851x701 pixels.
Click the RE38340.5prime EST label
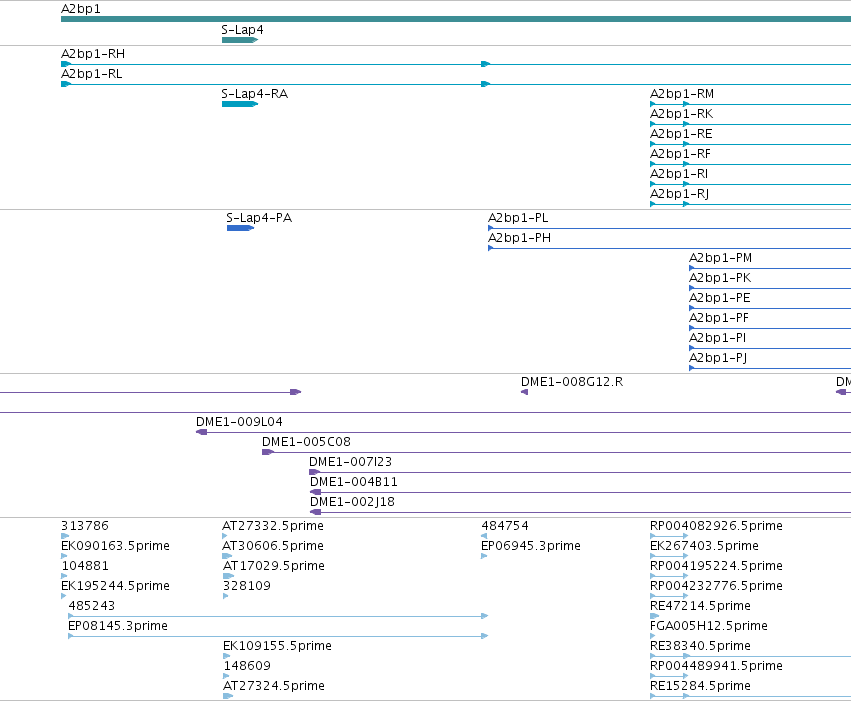(x=700, y=647)
